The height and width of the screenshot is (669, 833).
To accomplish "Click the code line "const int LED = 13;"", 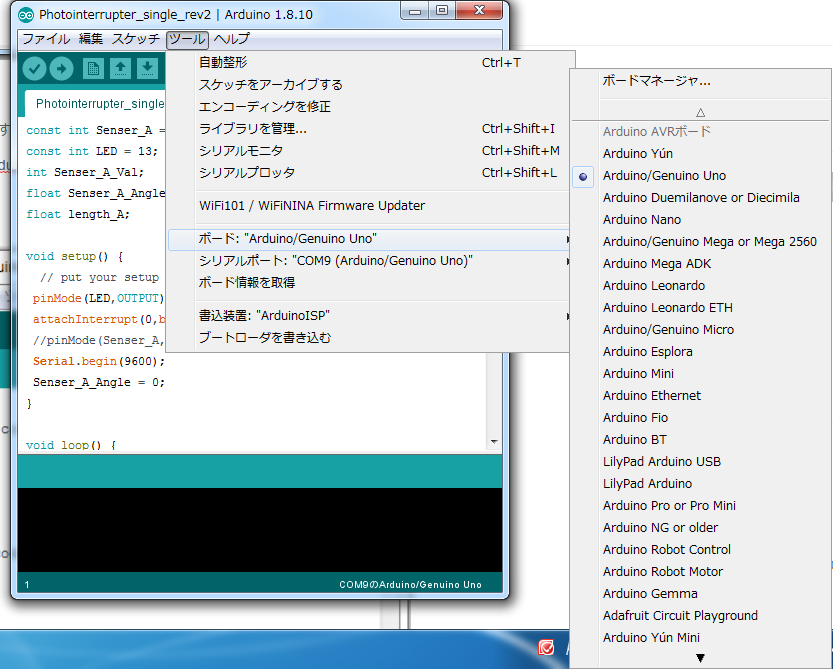I will [x=92, y=151].
